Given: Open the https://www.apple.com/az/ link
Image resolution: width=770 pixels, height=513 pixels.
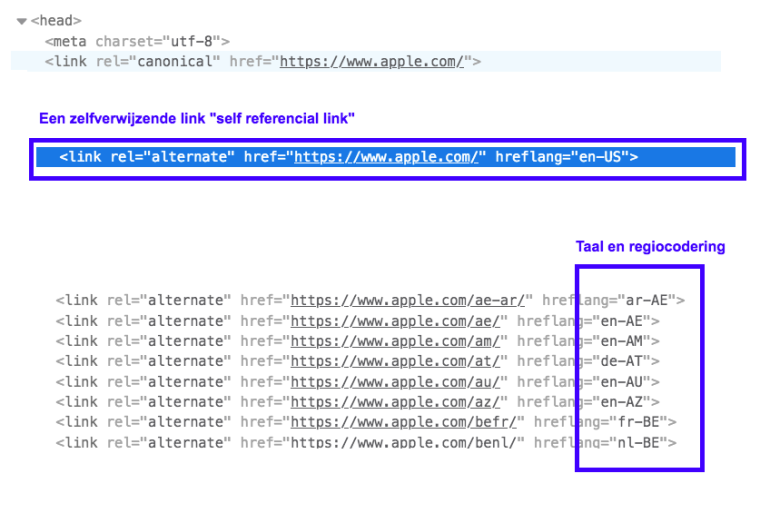Looking at the screenshot, I should (395, 402).
